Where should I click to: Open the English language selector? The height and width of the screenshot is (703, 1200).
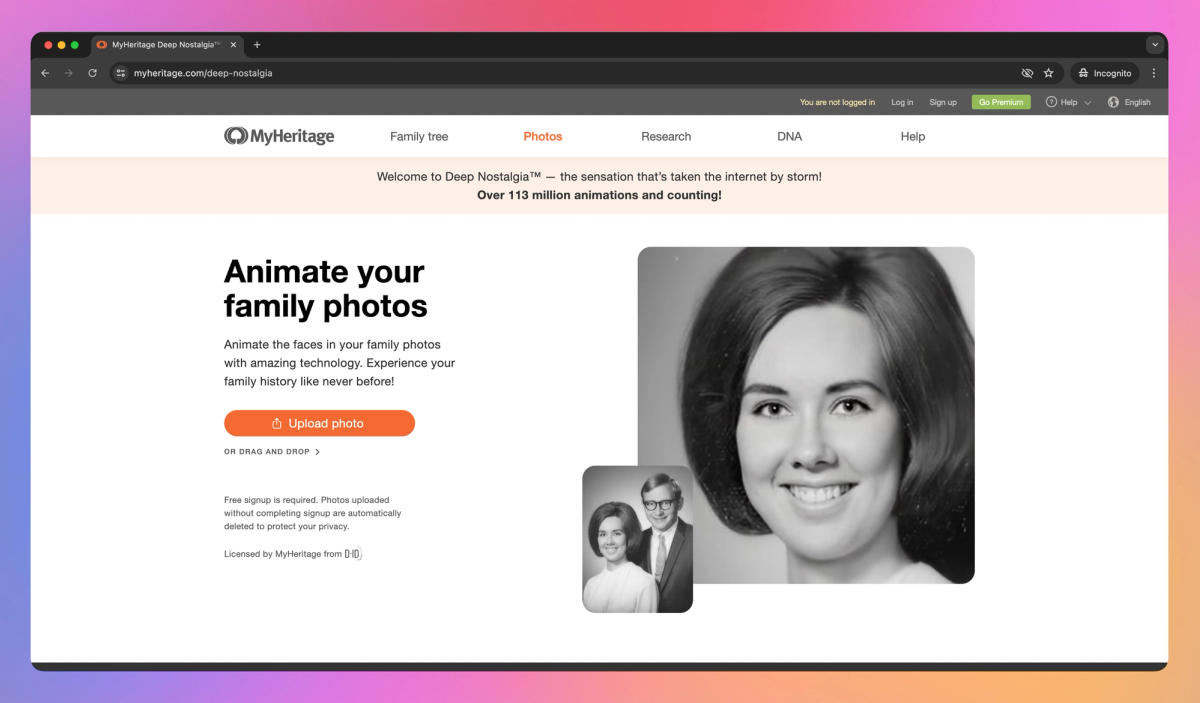pyautogui.click(x=1129, y=102)
